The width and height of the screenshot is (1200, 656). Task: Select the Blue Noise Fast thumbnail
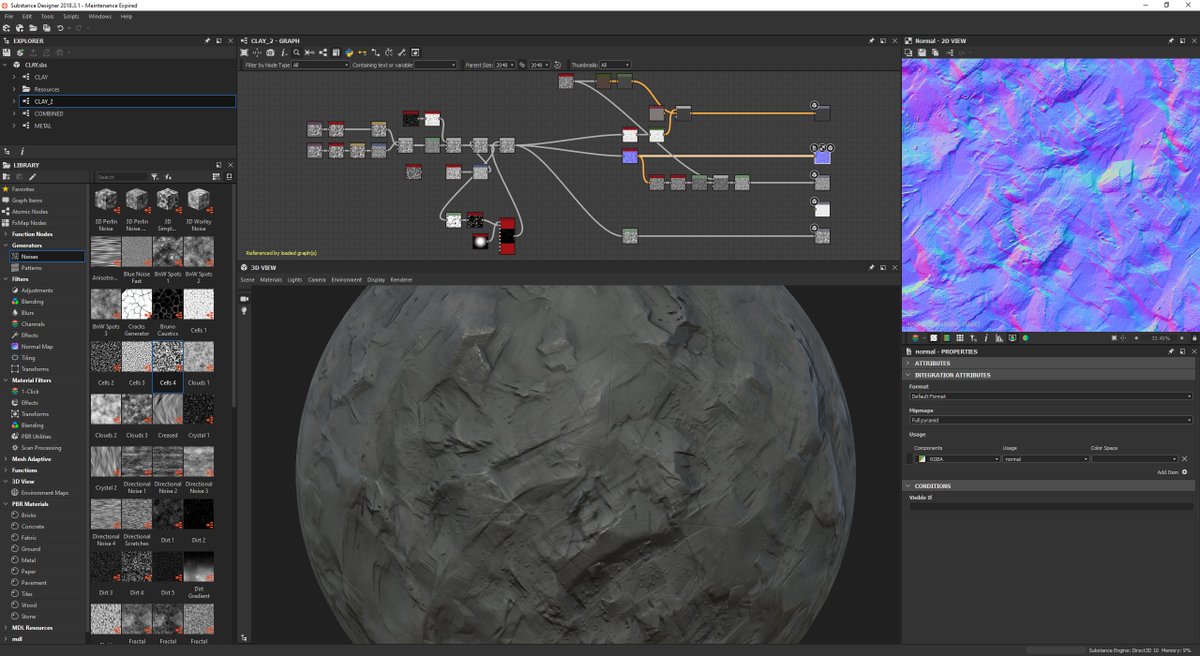(136, 252)
